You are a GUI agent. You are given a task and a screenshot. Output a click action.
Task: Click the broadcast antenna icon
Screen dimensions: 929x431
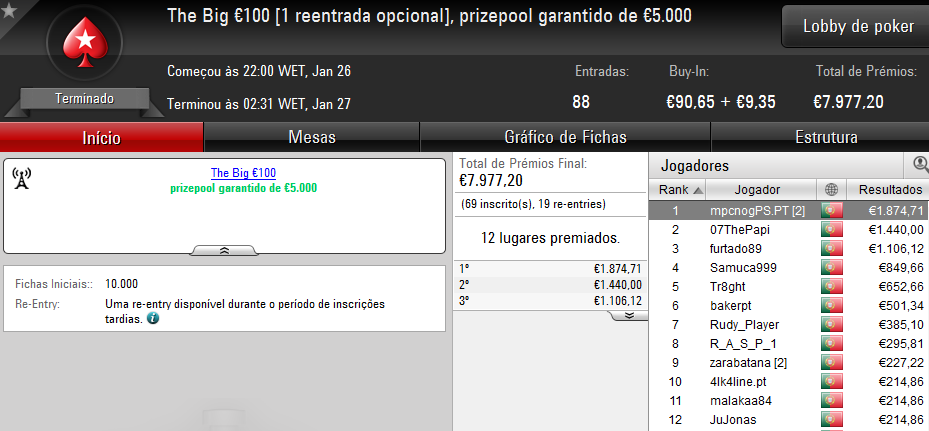21,179
